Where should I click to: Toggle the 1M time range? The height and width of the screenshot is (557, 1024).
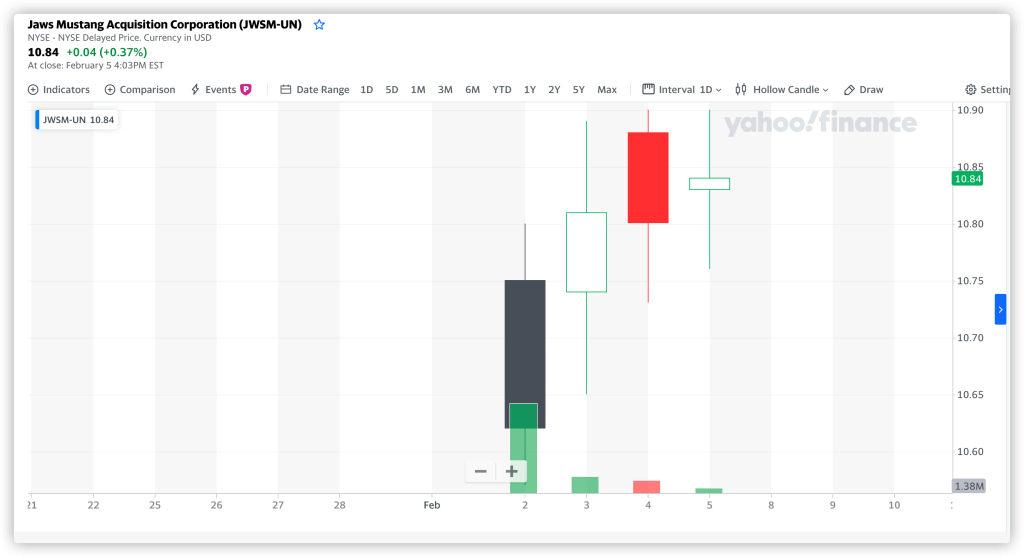(418, 90)
